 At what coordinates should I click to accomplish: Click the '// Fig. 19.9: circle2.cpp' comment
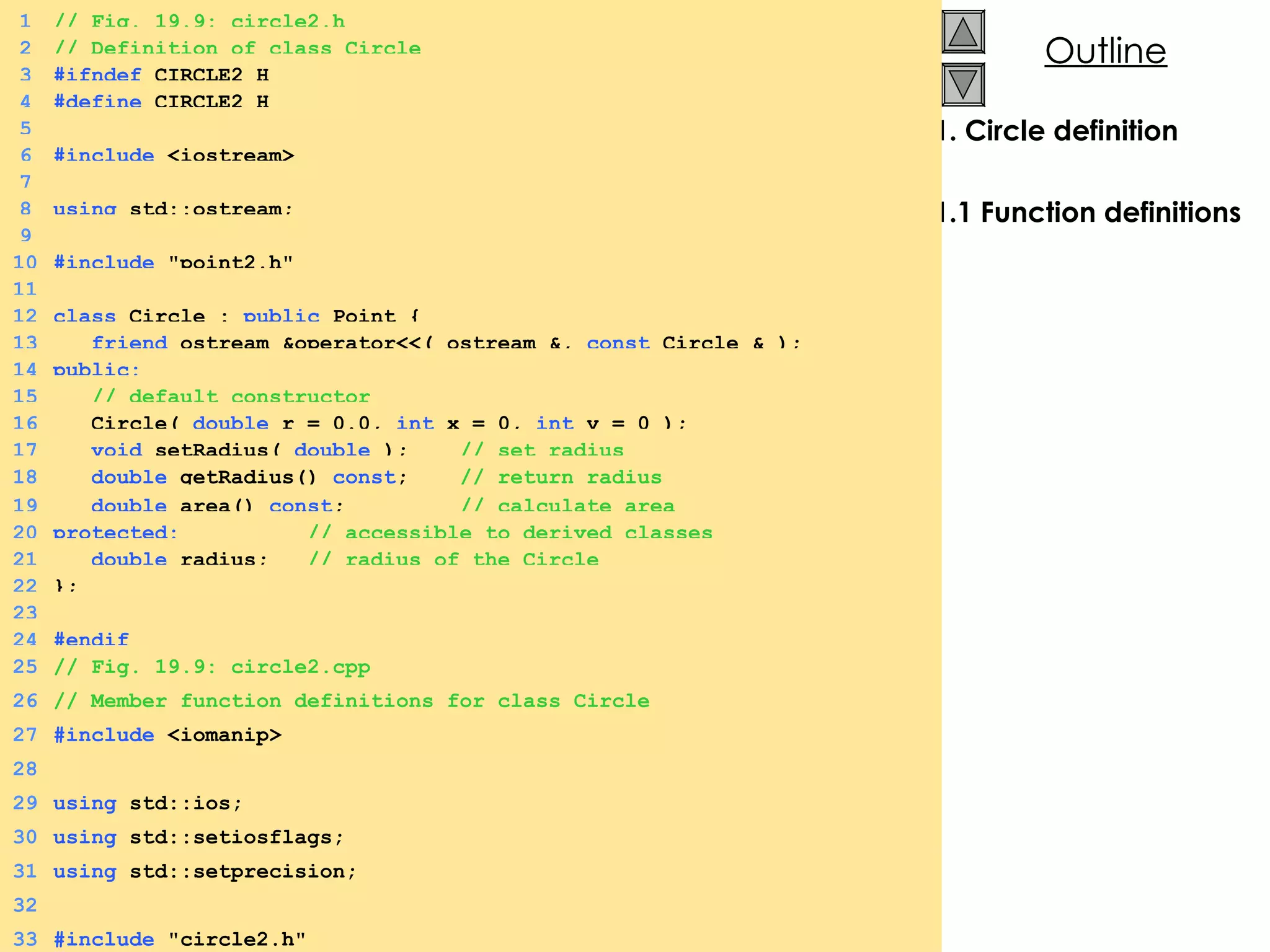click(212, 667)
